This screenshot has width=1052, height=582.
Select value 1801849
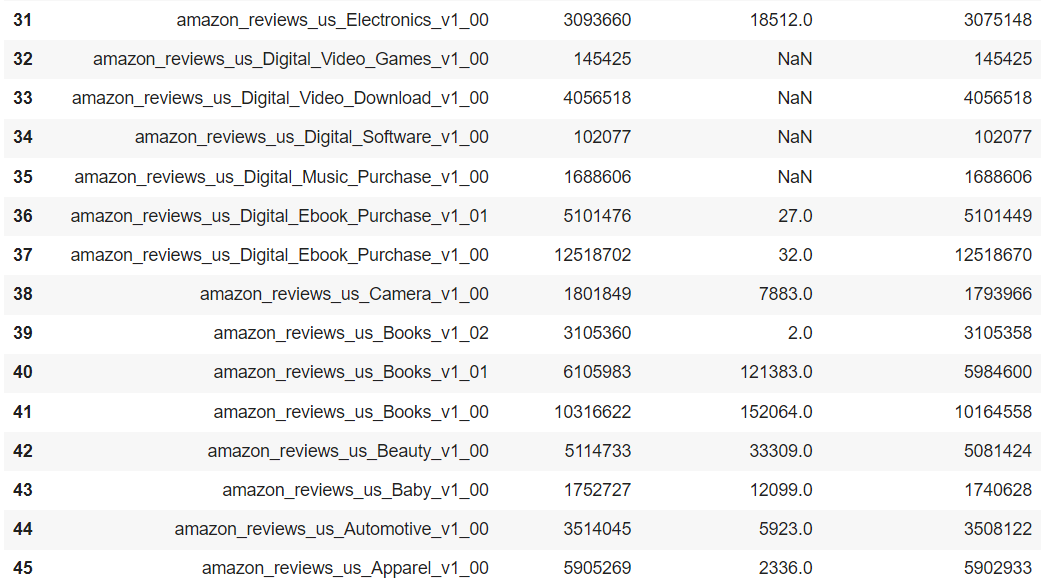(597, 294)
